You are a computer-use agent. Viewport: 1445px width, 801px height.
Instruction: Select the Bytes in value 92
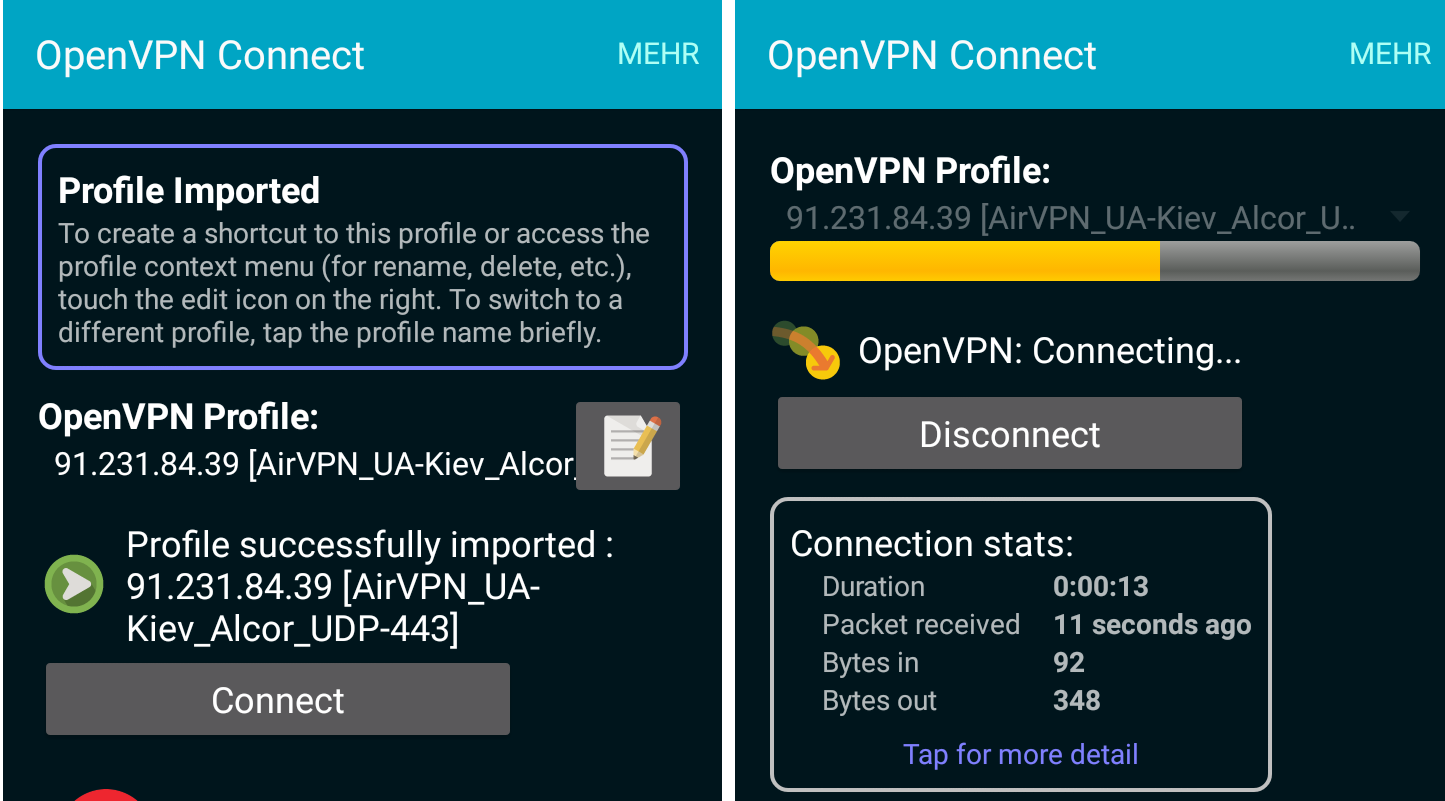(x=1069, y=663)
